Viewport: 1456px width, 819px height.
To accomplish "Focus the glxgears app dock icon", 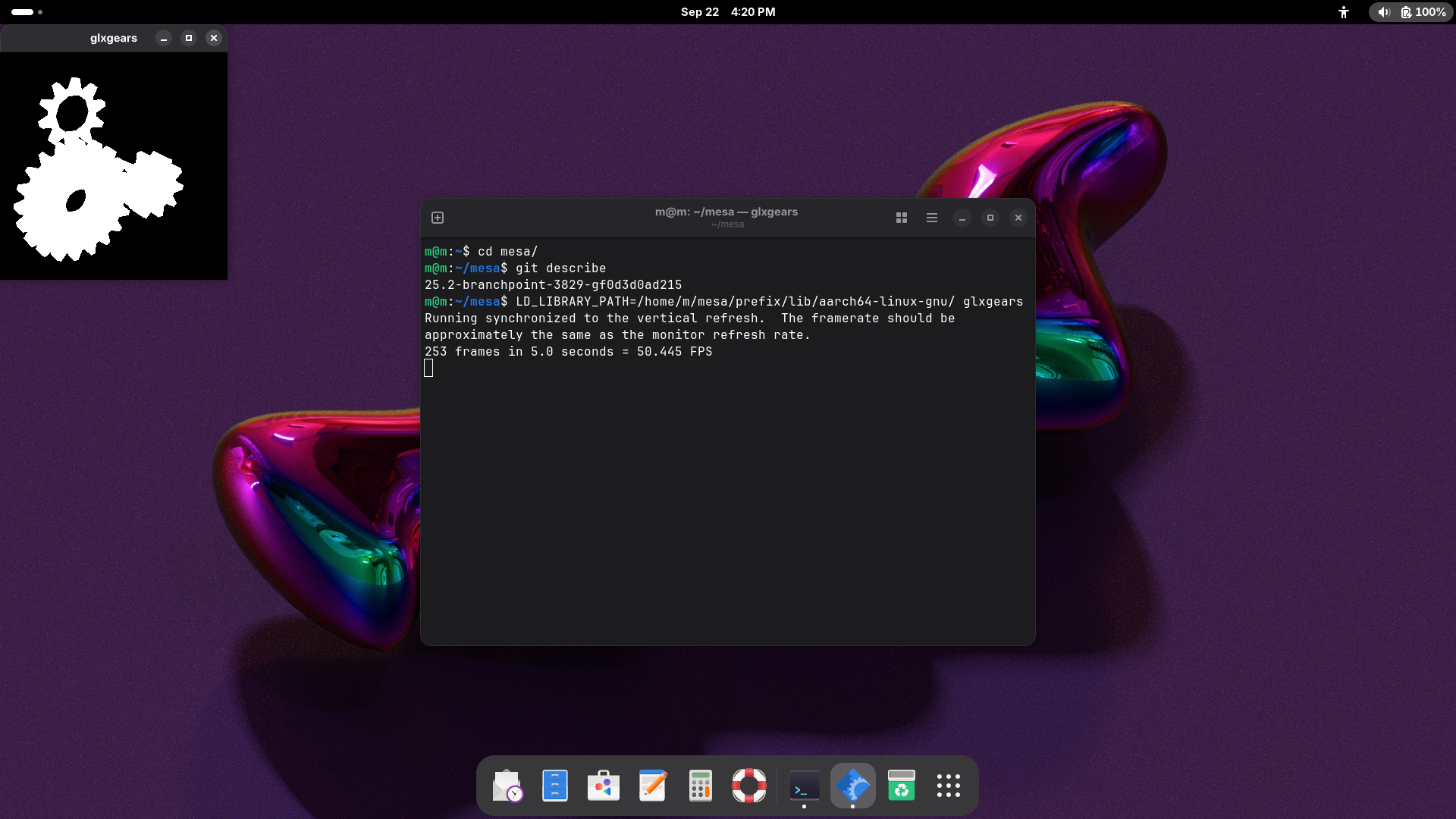I will tap(852, 786).
